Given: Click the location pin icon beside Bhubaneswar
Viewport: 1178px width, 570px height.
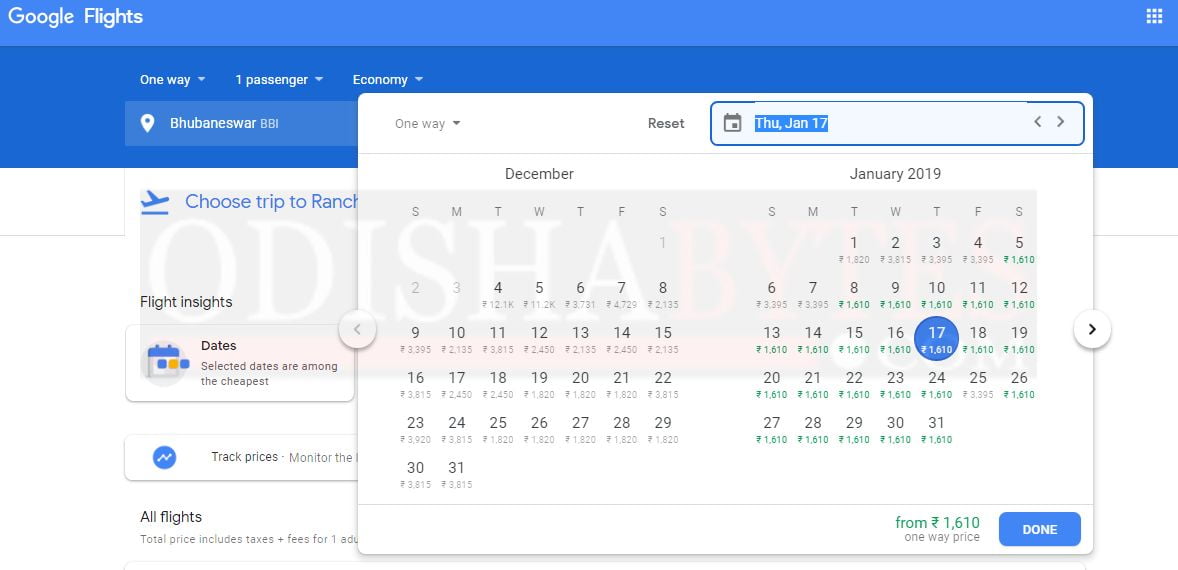Looking at the screenshot, I should click(148, 124).
